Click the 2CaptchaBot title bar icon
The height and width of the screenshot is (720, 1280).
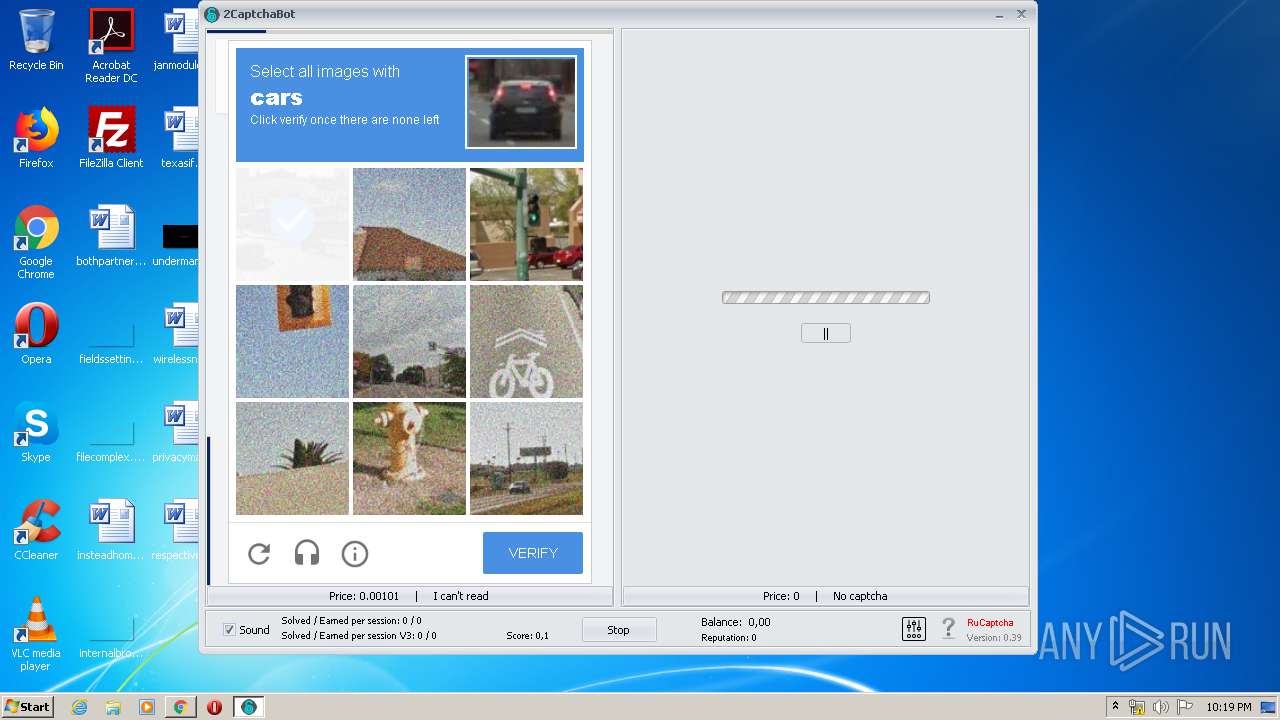click(x=212, y=14)
